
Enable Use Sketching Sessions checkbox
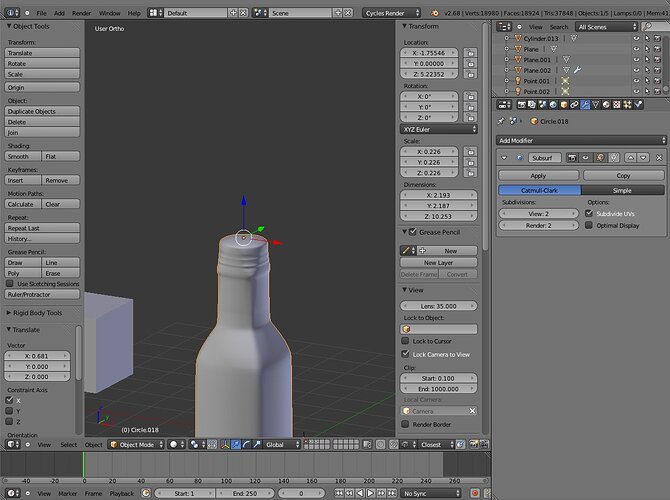click(9, 283)
